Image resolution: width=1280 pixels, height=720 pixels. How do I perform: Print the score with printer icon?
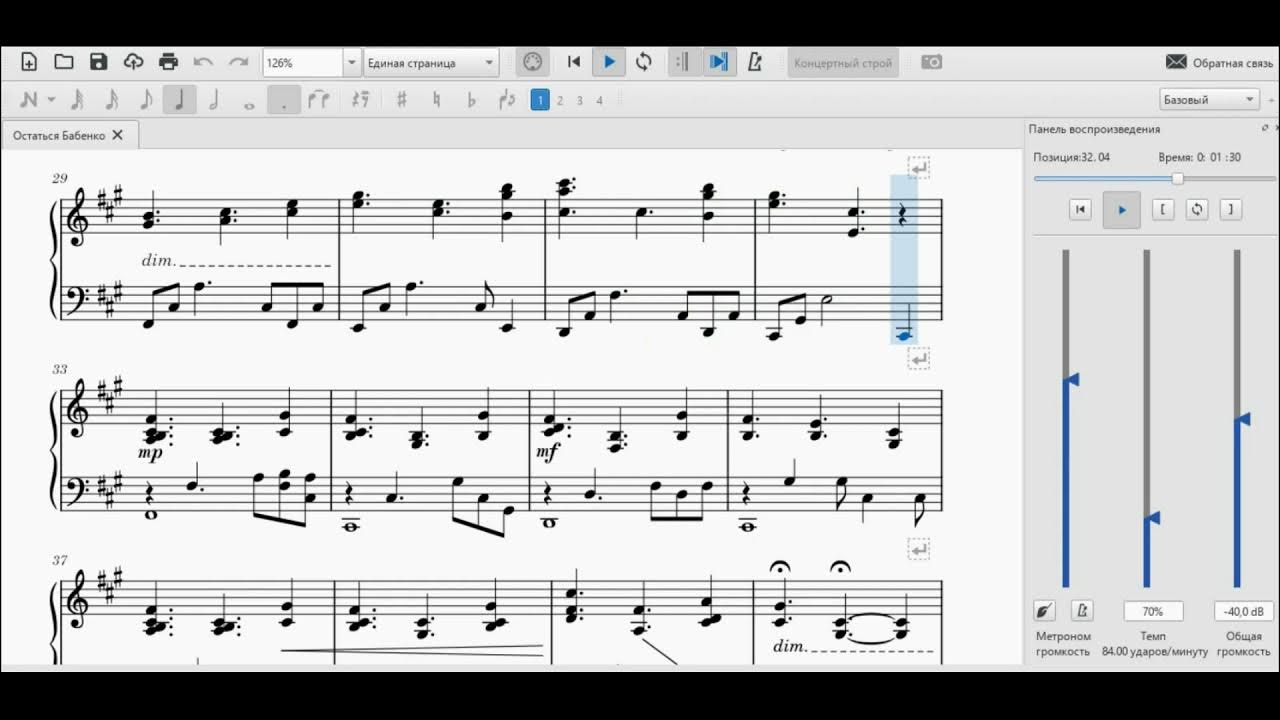[x=168, y=62]
